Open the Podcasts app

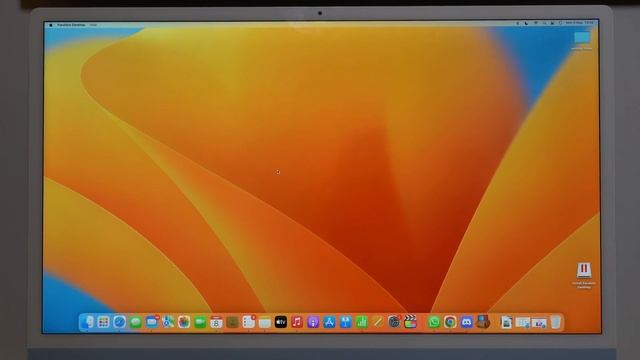point(313,322)
